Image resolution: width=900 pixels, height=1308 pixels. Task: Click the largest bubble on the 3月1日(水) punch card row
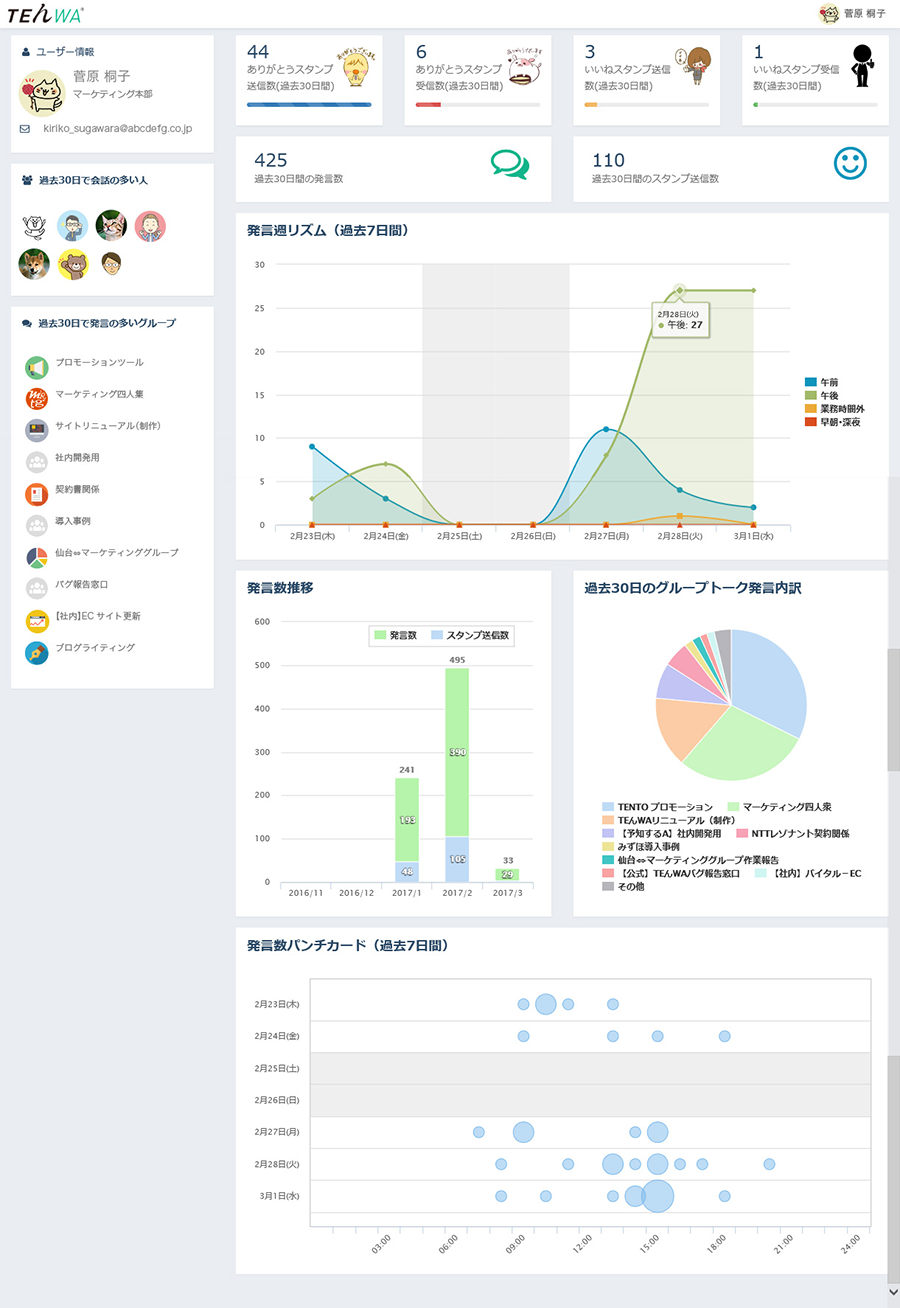(x=657, y=1196)
